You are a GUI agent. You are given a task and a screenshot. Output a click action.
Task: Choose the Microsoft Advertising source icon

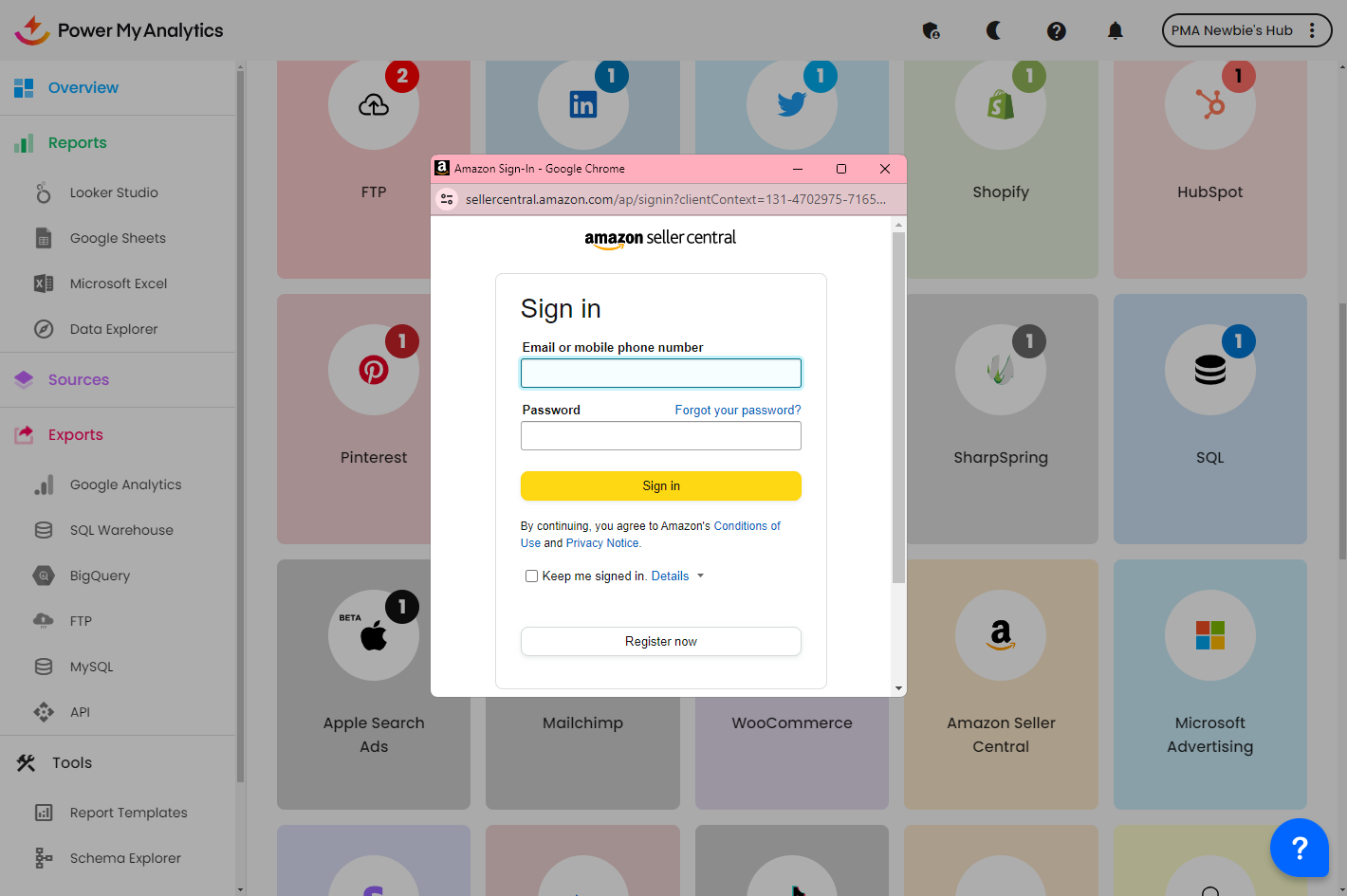point(1209,634)
